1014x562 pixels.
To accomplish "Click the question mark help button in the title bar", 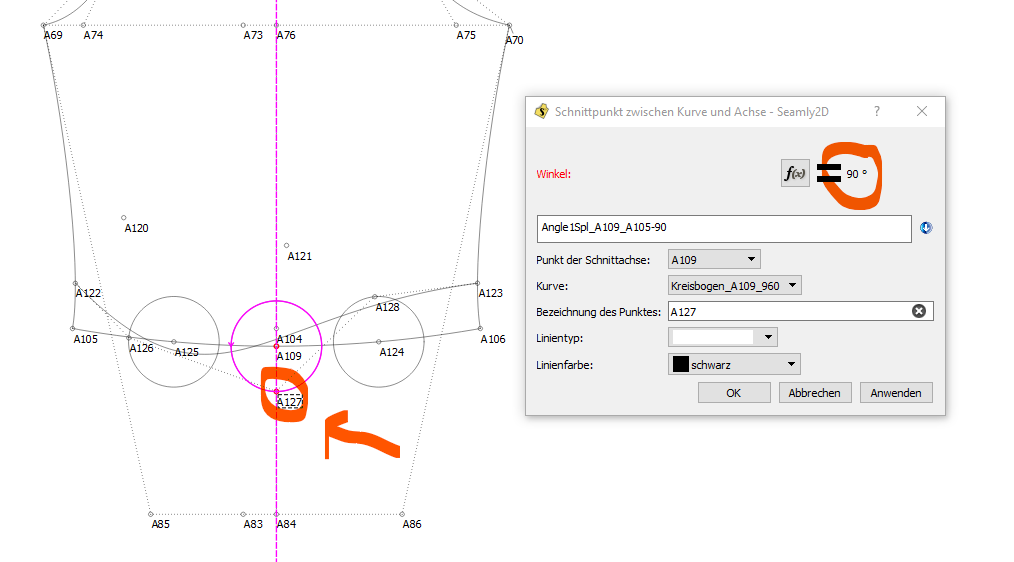I will click(x=877, y=112).
